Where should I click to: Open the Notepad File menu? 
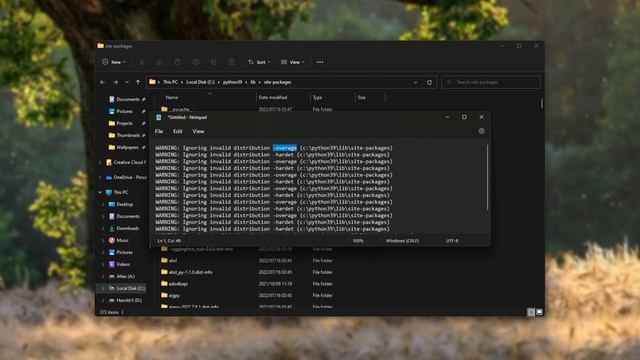click(159, 131)
